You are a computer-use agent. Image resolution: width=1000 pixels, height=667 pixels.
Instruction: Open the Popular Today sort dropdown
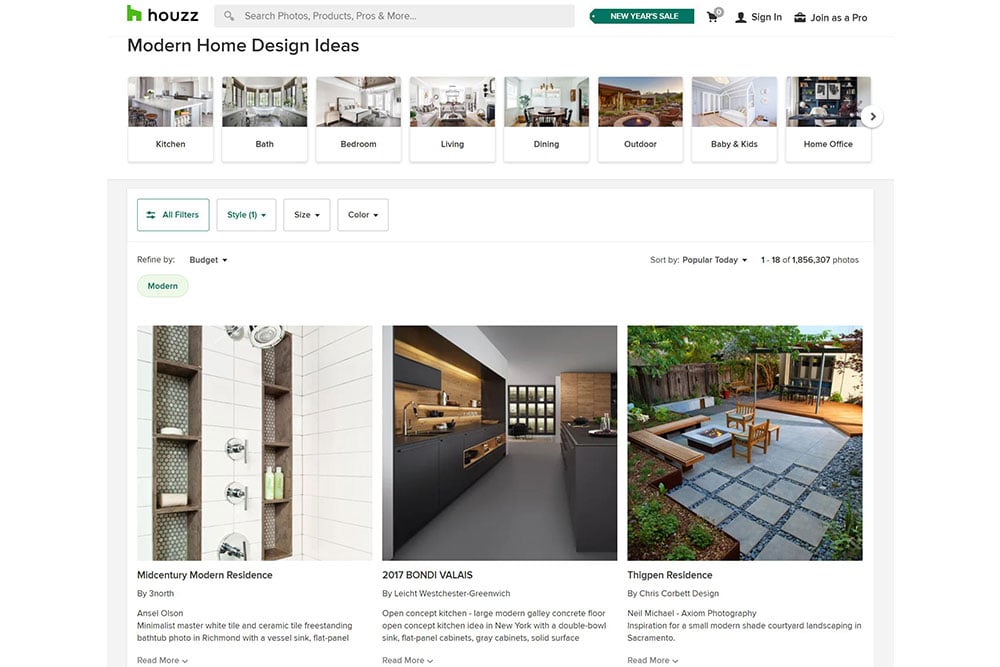714,260
